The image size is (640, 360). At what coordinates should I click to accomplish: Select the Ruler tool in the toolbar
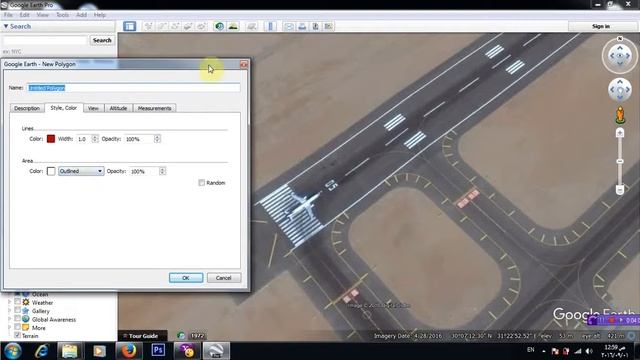pyautogui.click(x=270, y=26)
